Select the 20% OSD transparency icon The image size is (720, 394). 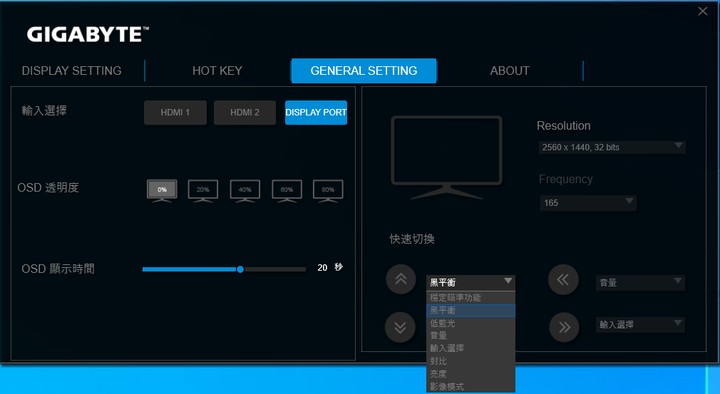click(x=203, y=191)
